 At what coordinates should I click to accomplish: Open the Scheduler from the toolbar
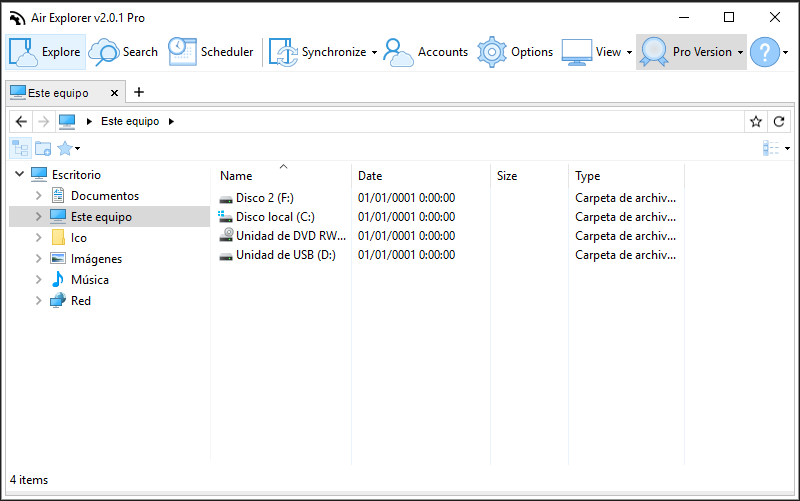click(210, 52)
